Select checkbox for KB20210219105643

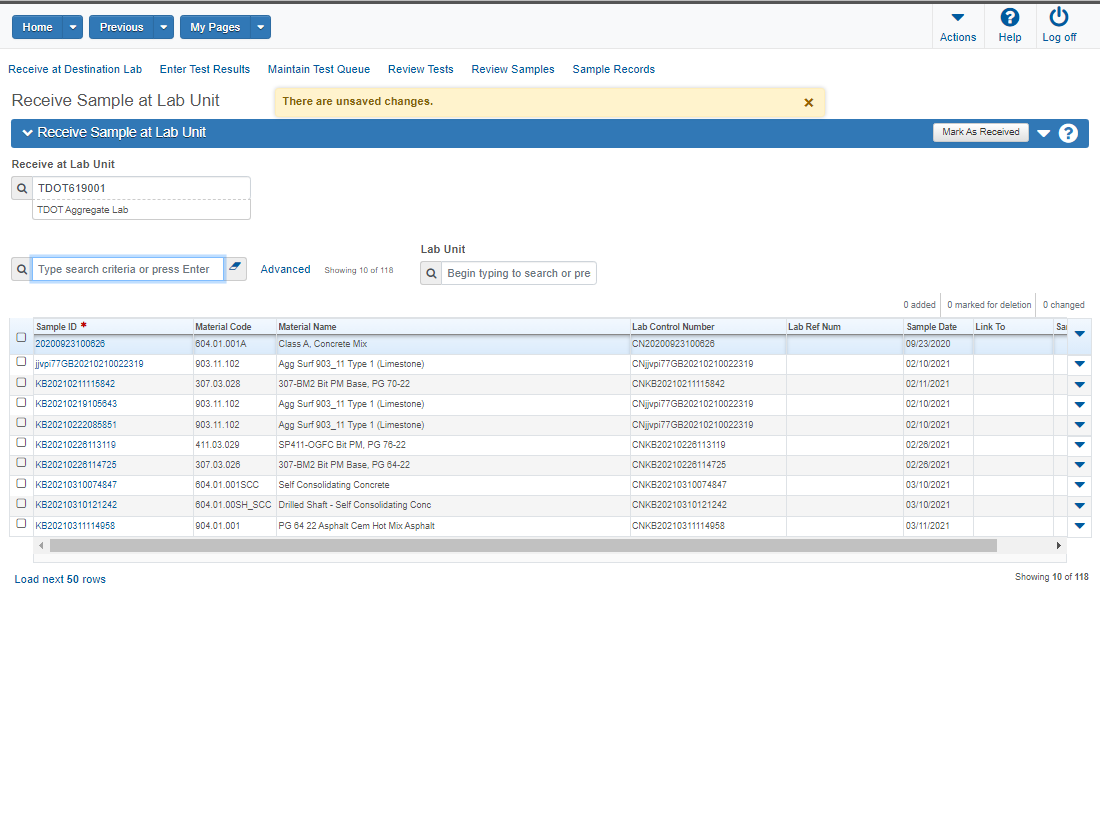21,402
